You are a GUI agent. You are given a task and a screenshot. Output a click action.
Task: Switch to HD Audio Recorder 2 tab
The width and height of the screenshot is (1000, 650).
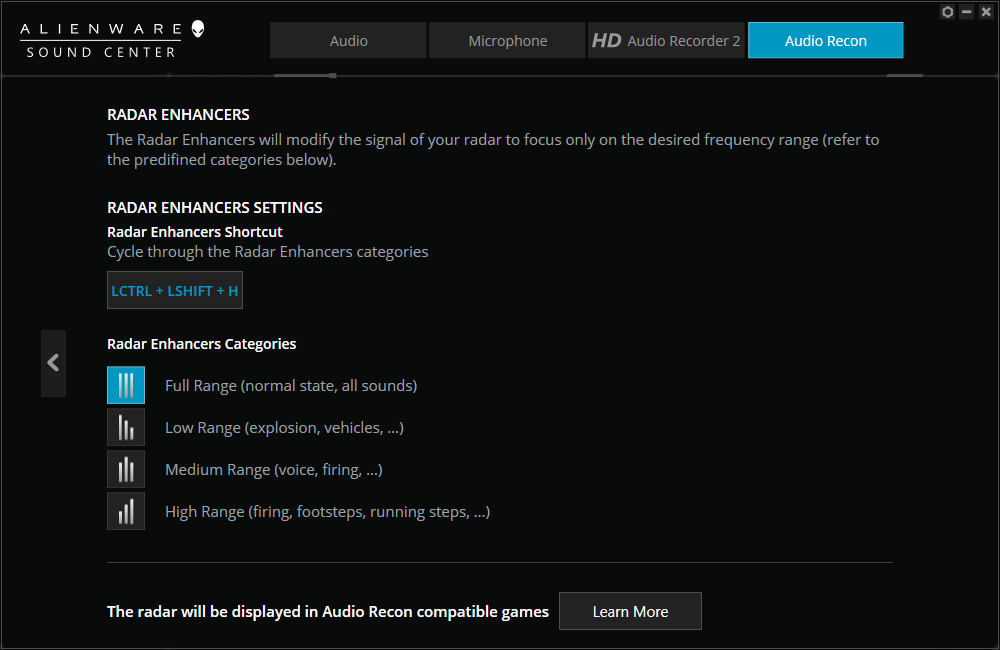(x=666, y=41)
